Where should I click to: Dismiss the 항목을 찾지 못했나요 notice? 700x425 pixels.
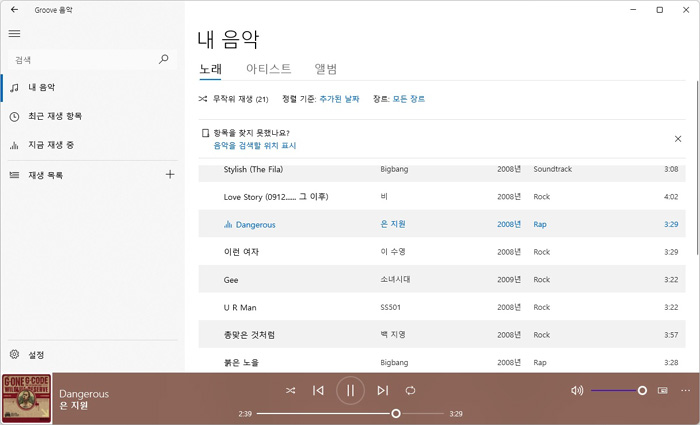(678, 139)
